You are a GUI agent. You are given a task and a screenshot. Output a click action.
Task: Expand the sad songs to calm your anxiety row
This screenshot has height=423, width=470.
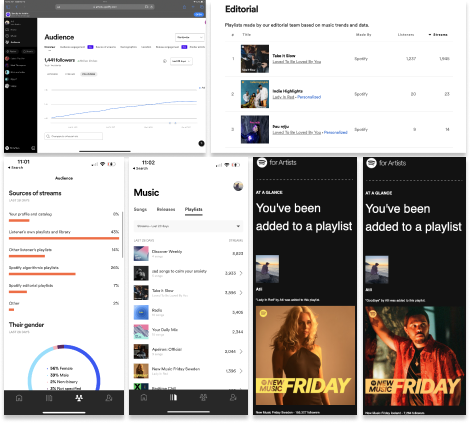(188, 273)
